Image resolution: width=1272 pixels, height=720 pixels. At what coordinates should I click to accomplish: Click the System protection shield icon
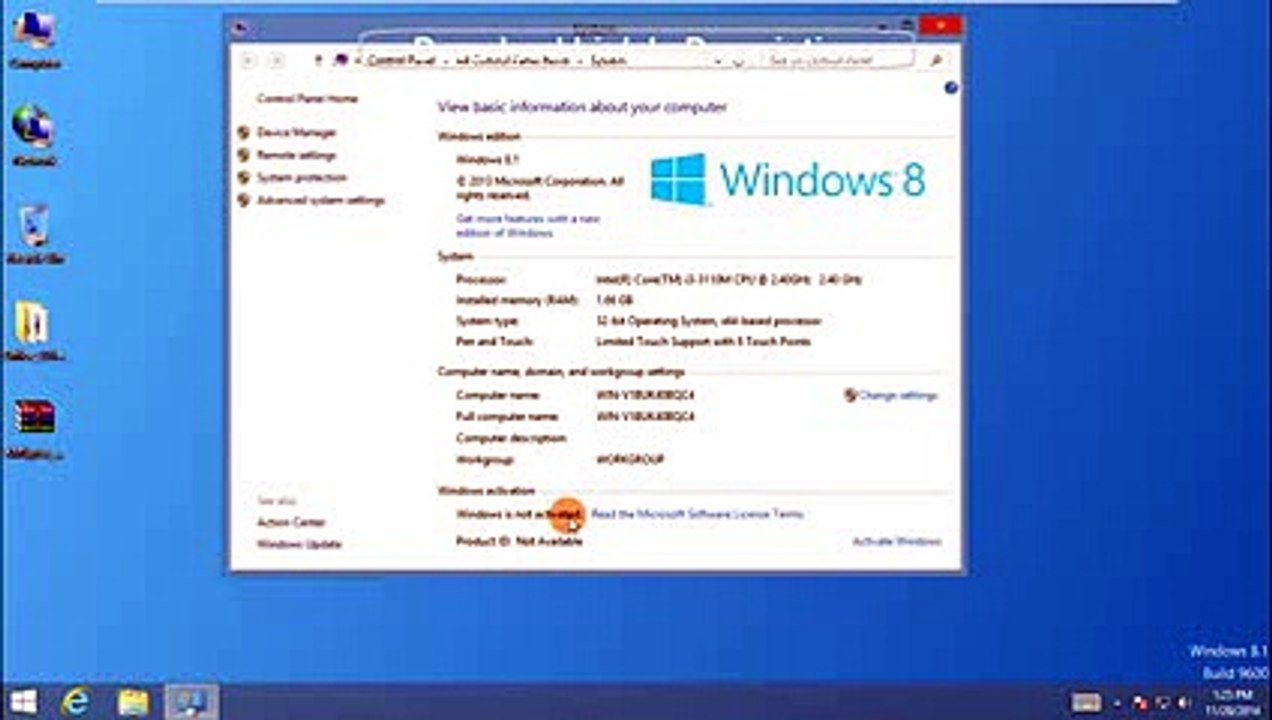pyautogui.click(x=243, y=177)
